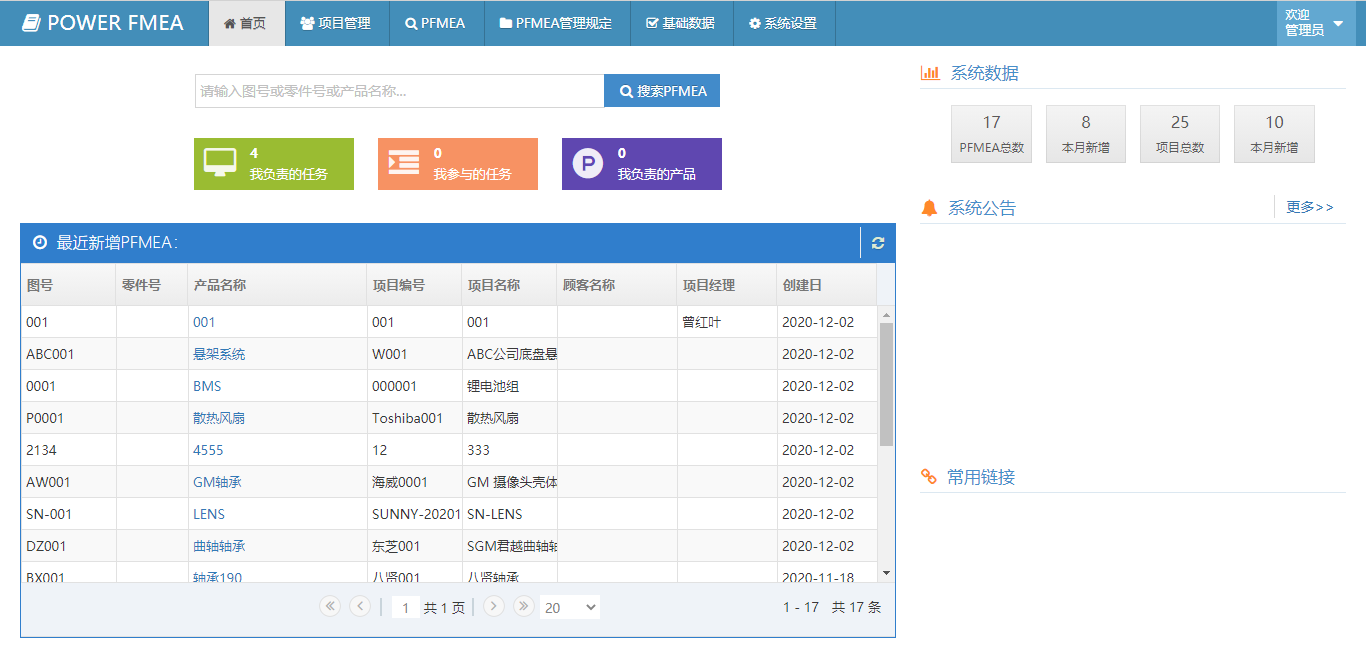Sort by 零件号 column header
Image resolution: width=1366 pixels, height=657 pixels.
tap(152, 285)
